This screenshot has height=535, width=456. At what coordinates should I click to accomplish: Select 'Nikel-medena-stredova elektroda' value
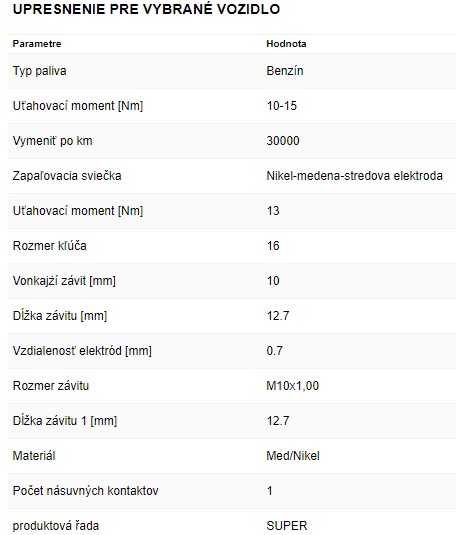pyautogui.click(x=354, y=176)
